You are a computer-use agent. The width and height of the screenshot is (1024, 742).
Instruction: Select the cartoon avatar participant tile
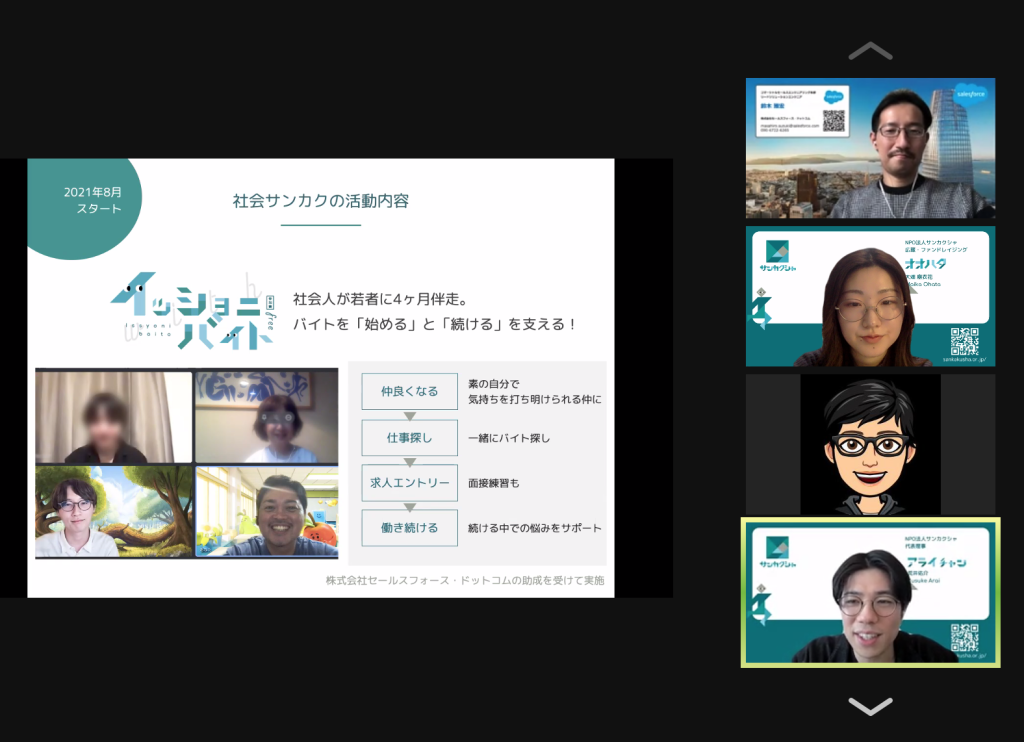click(x=871, y=445)
